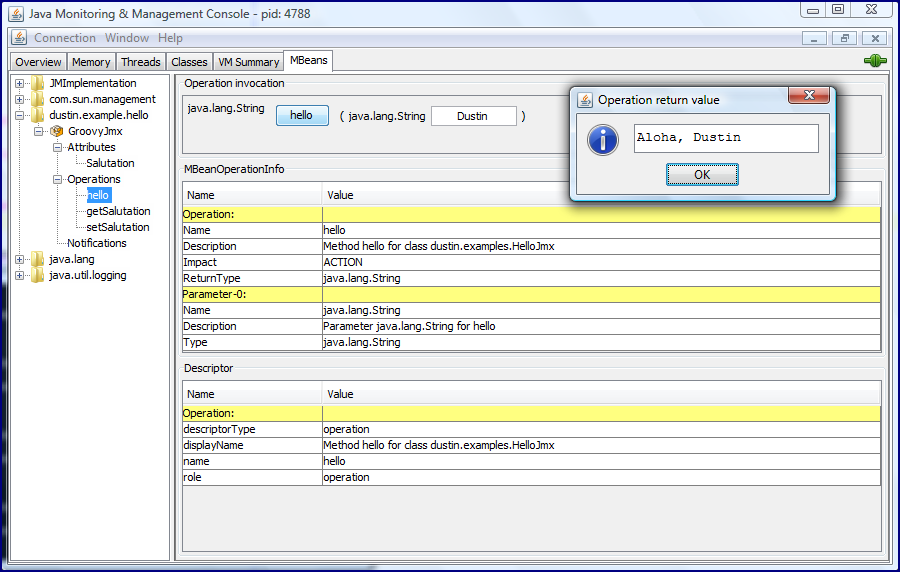The height and width of the screenshot is (572, 900).
Task: Open the Help menu
Action: [x=170, y=38]
